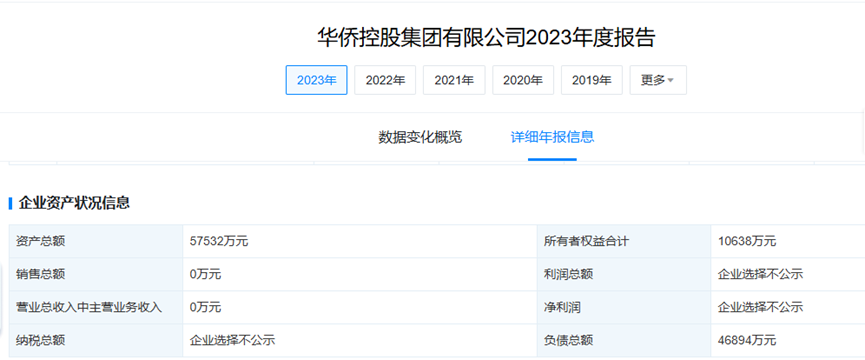Screen dimensions: 865x360
Task: Click the value 57532万元
Action: [219, 241]
